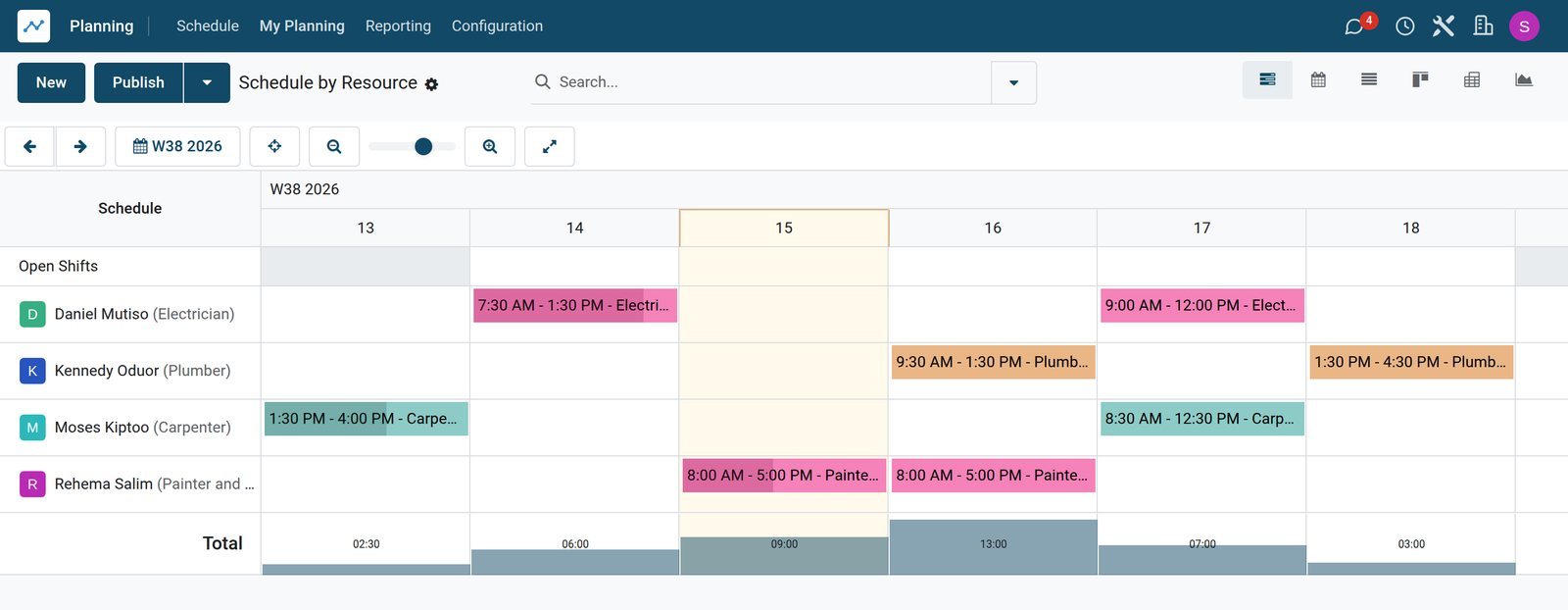Open Rehema's shift on day 15

click(x=784, y=476)
